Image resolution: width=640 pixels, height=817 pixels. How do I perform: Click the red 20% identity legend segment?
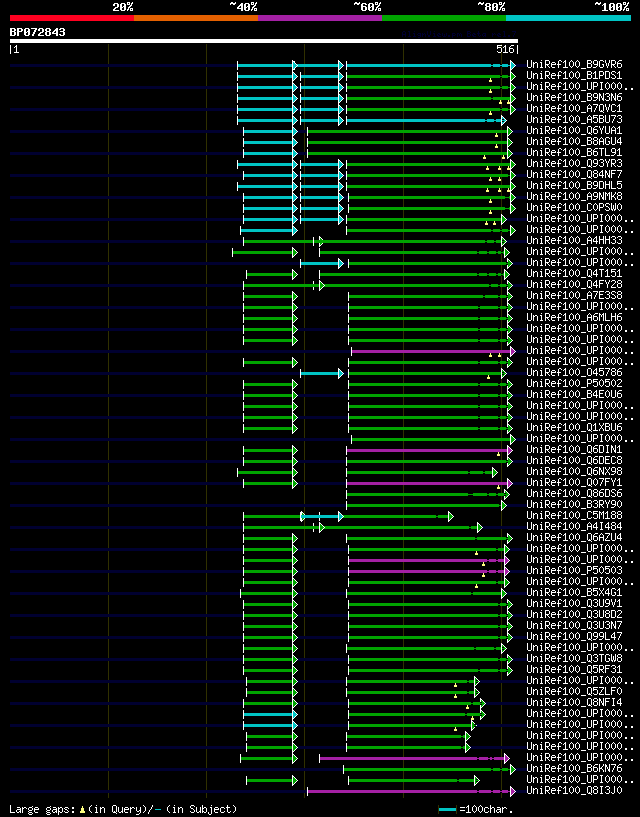pyautogui.click(x=72, y=18)
